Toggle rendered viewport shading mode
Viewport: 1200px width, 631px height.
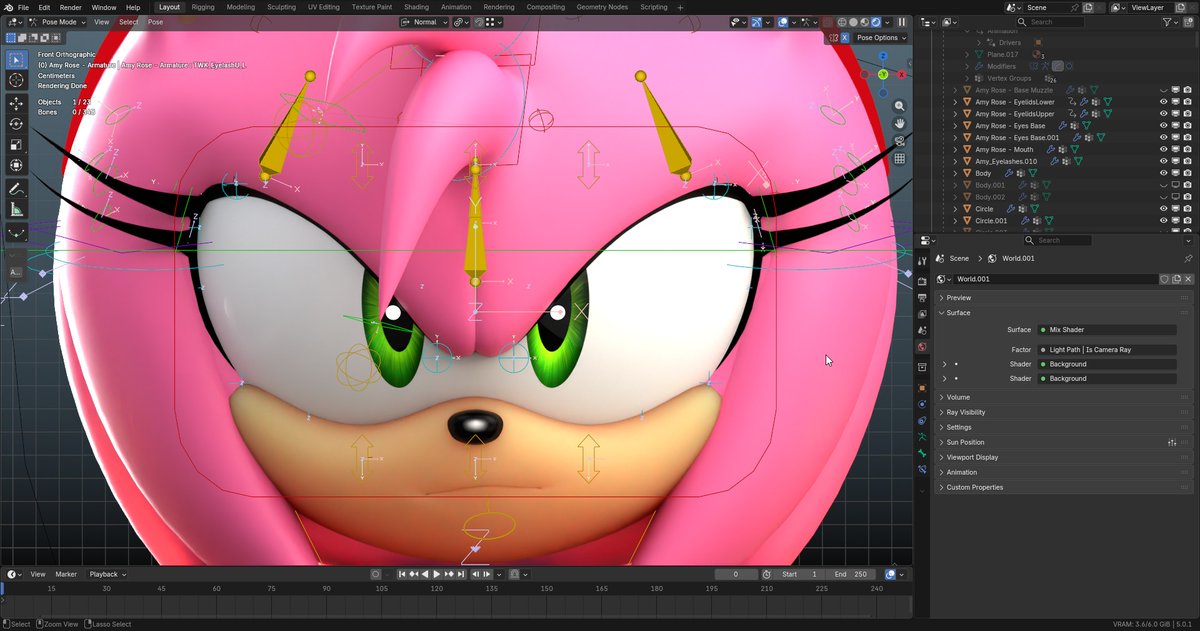tap(876, 22)
